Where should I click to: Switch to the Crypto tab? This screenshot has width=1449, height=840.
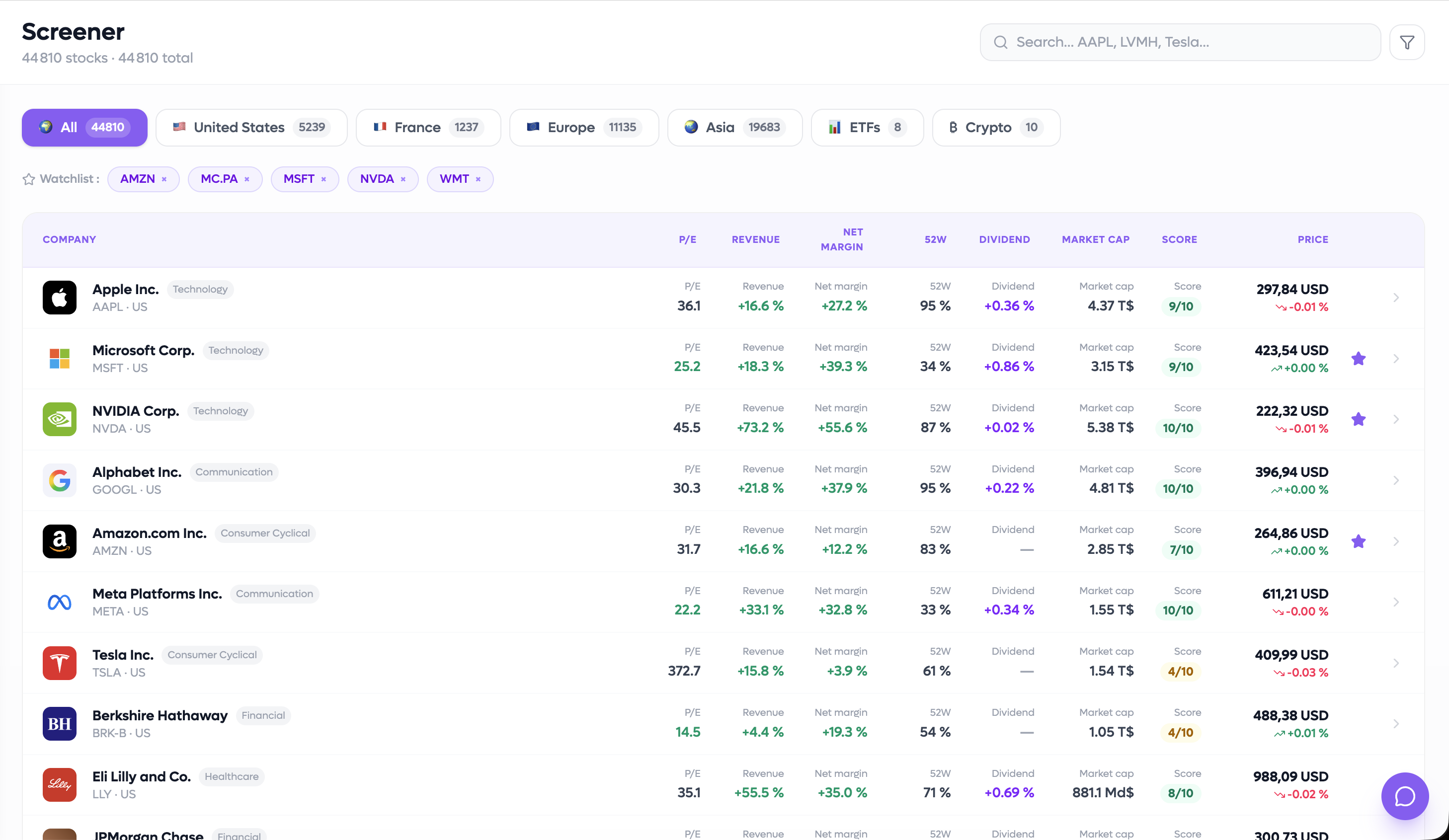996,127
